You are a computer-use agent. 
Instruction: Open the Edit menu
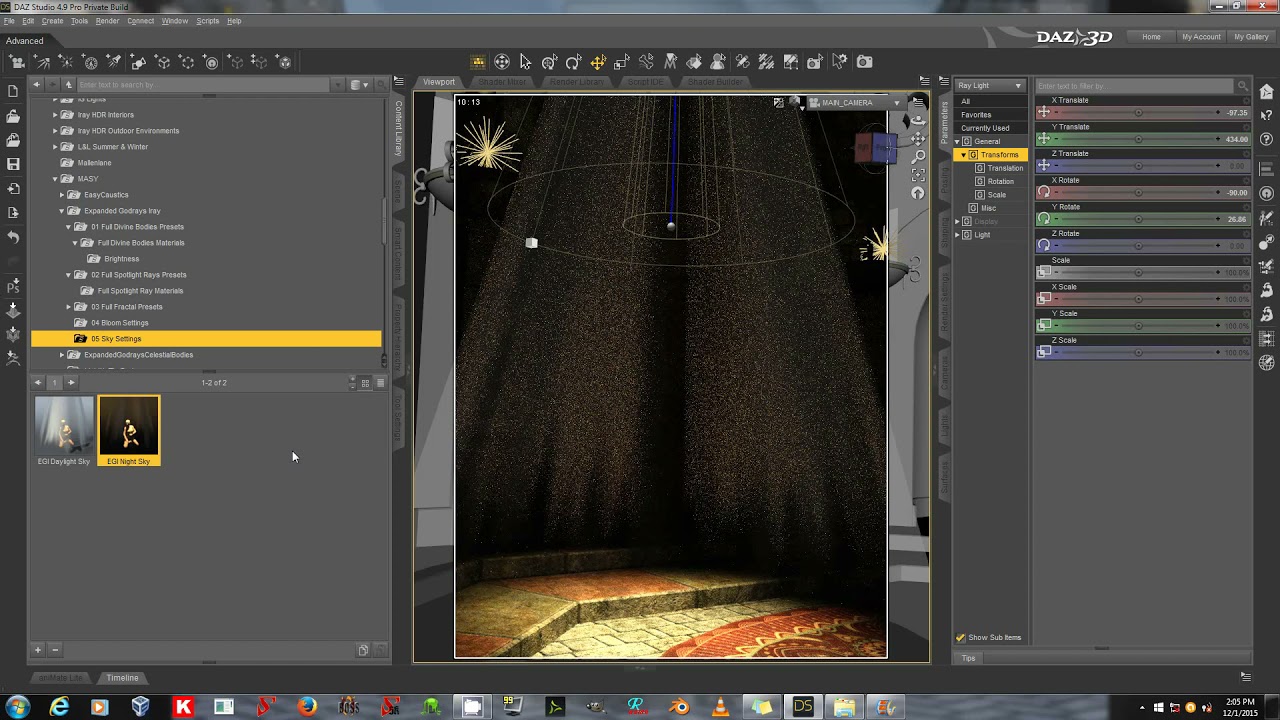[x=28, y=21]
